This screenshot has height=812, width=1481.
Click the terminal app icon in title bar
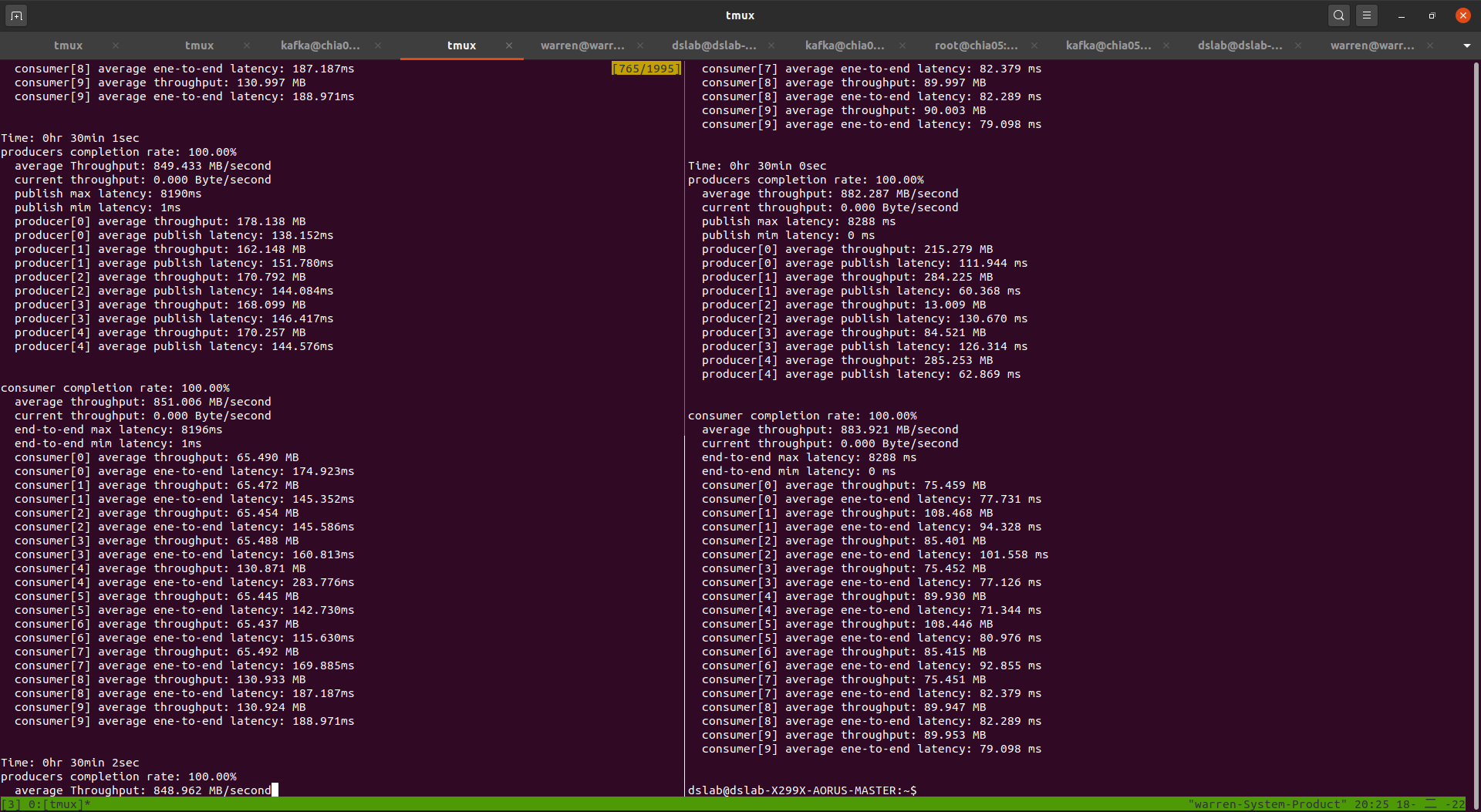click(15, 15)
